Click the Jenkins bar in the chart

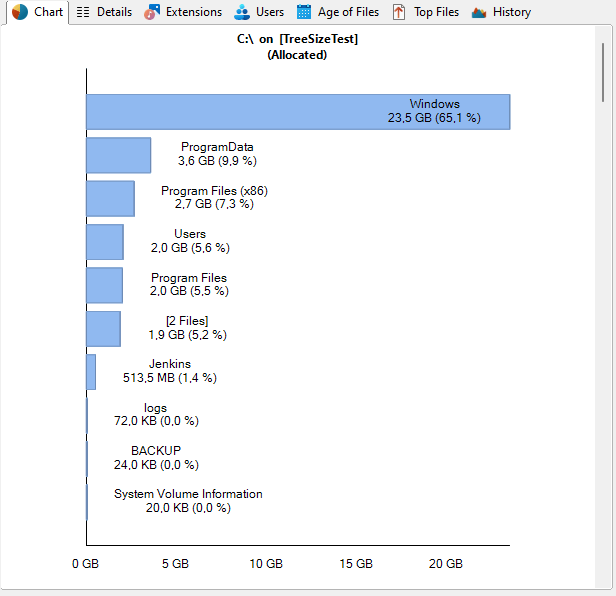tap(91, 372)
